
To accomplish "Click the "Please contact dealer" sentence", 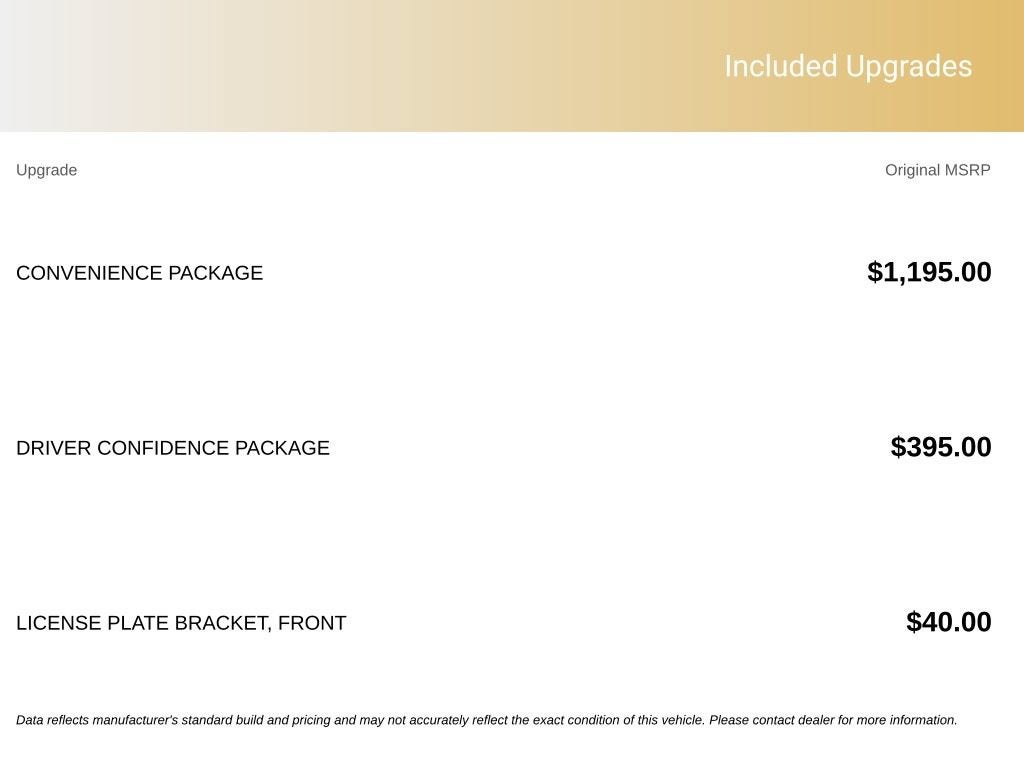I will [x=833, y=720].
